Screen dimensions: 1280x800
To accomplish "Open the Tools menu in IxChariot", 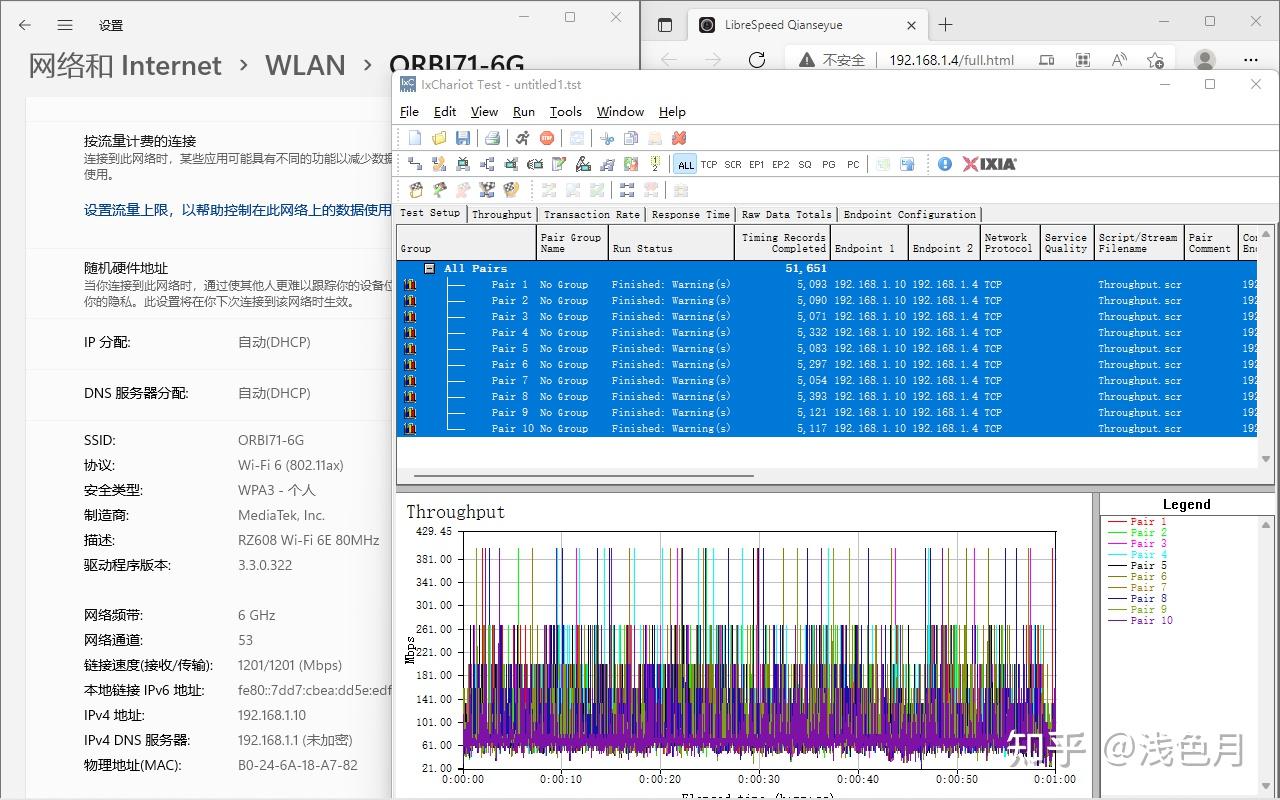I will click(x=566, y=111).
